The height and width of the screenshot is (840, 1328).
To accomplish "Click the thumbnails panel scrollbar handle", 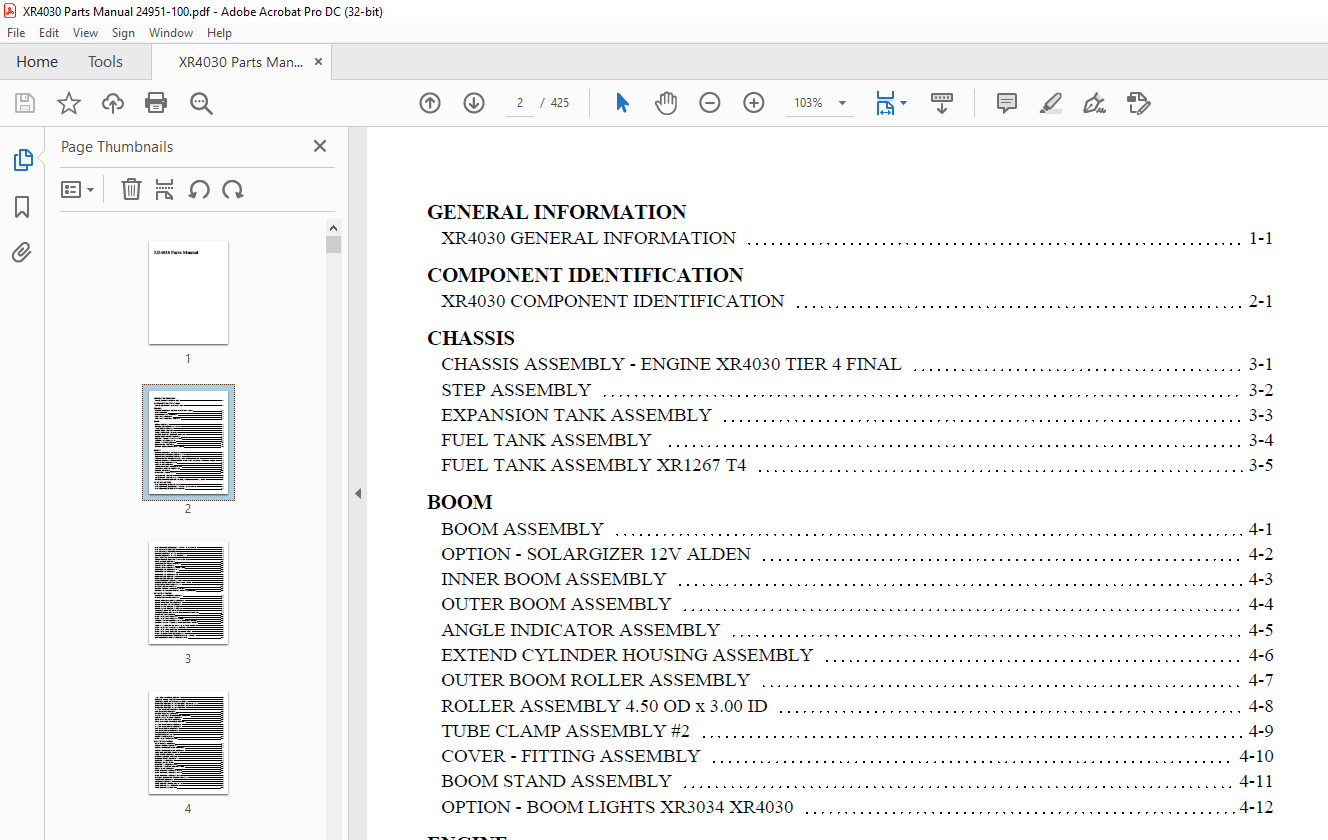I will [x=334, y=245].
